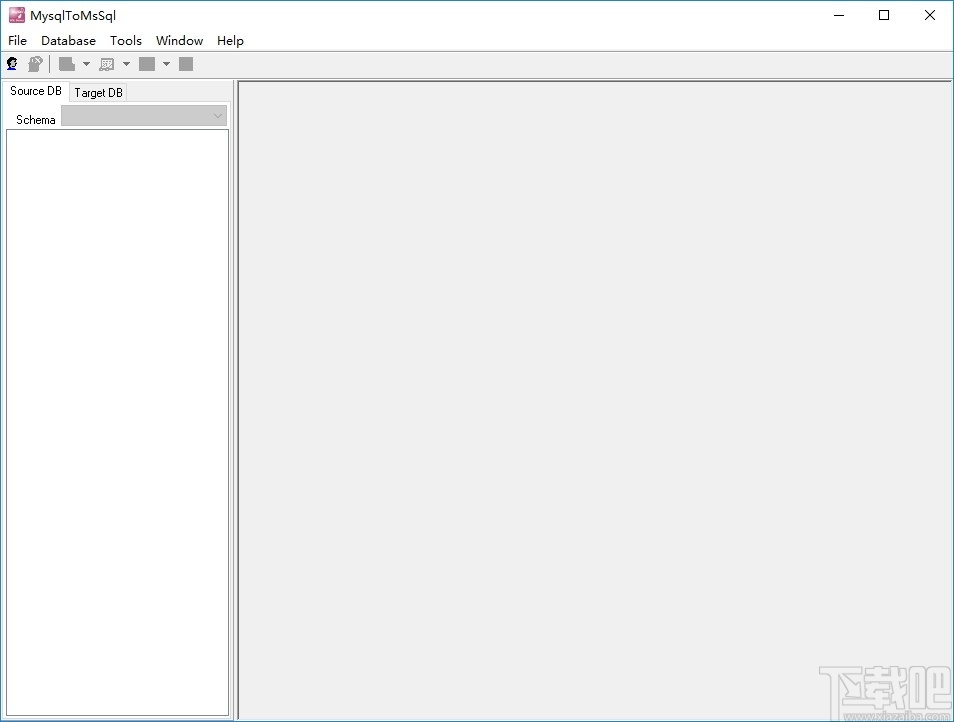
Task: Open the File menu
Action: 17,40
